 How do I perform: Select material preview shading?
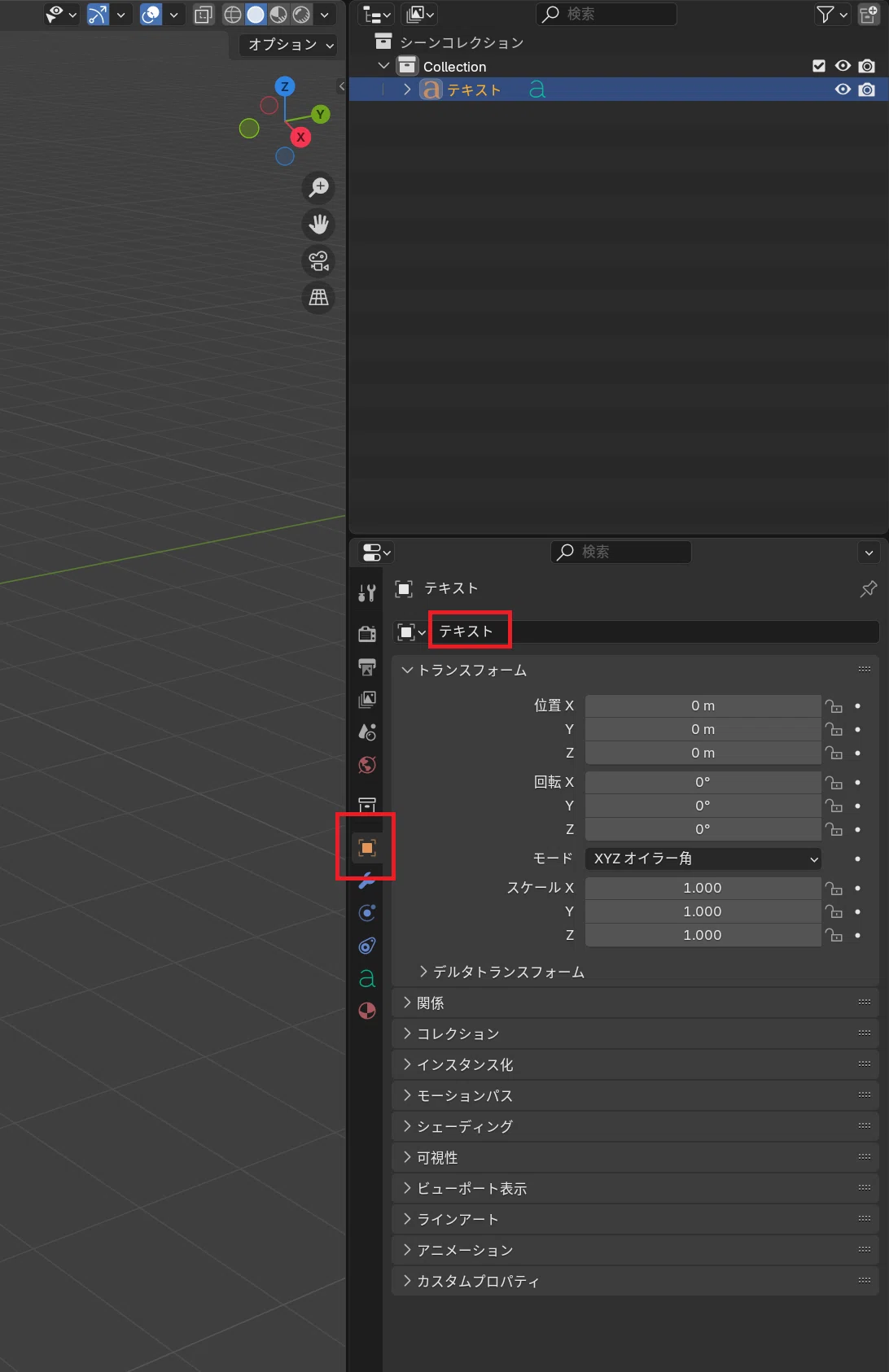278,14
